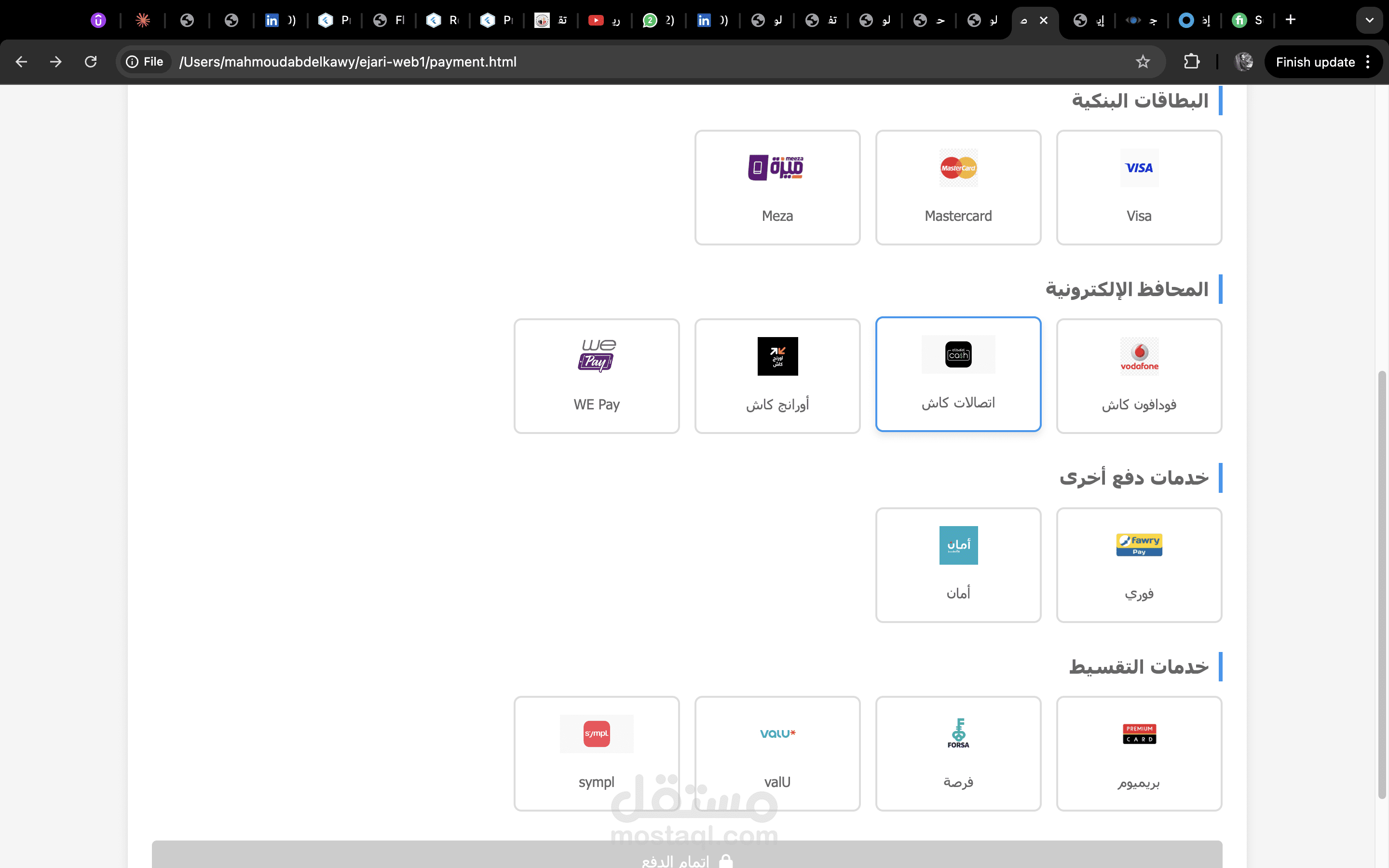
Task: Open the tab list dropdown chevron
Action: pyautogui.click(x=1369, y=20)
